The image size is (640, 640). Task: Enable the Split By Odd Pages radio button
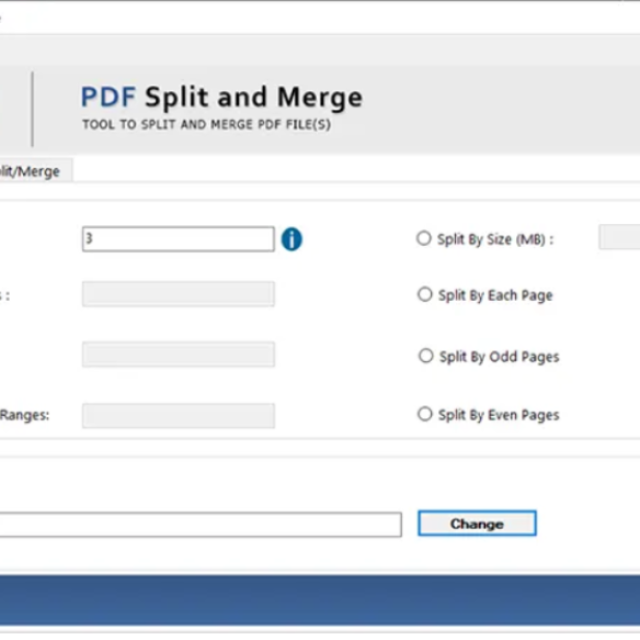click(x=426, y=356)
